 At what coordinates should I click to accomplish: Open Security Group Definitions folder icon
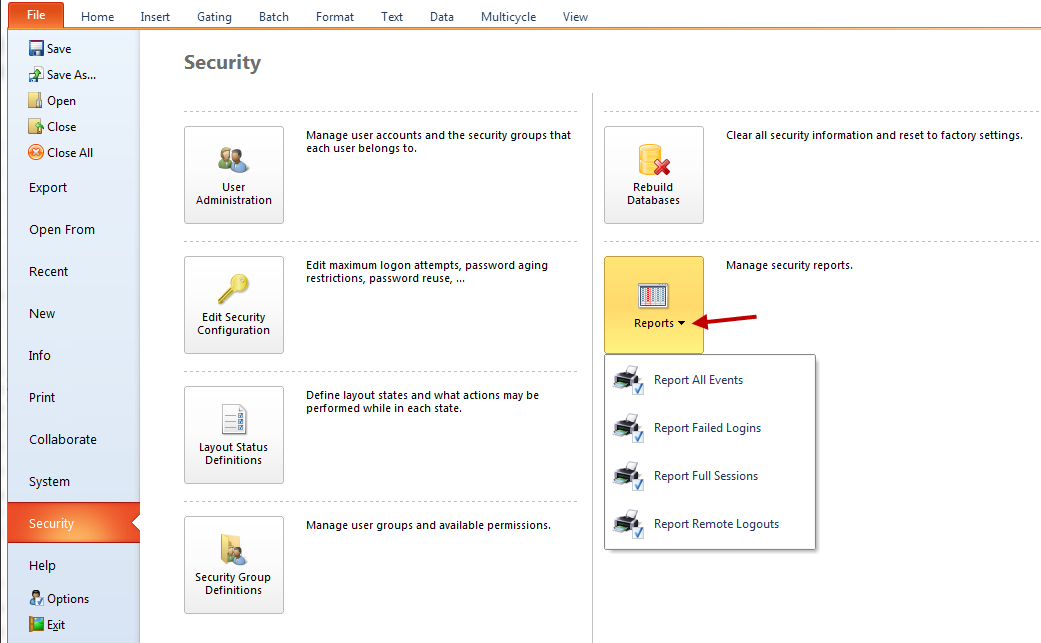point(233,550)
